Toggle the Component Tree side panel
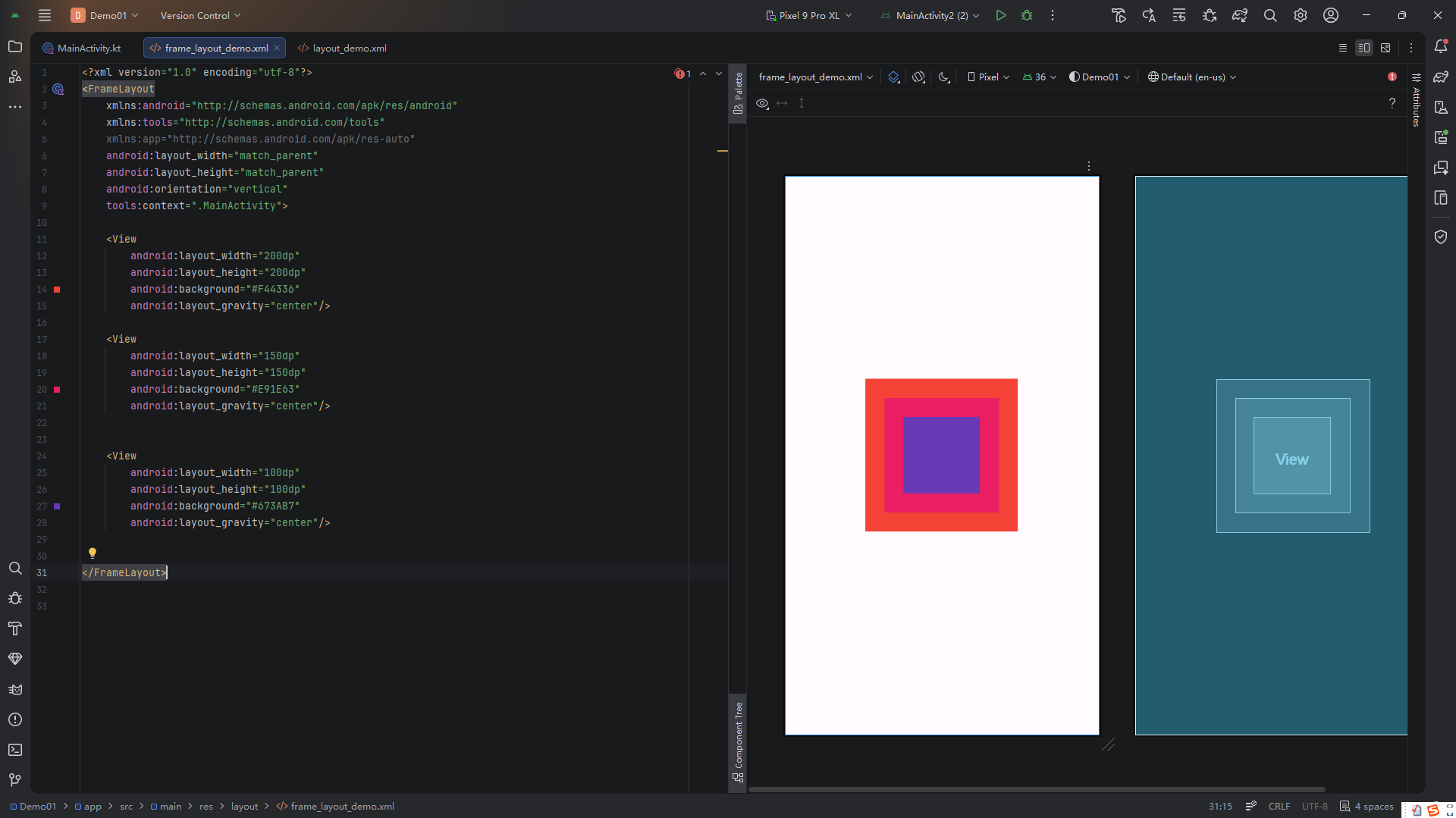This screenshot has height=818, width=1456. pos(738,741)
